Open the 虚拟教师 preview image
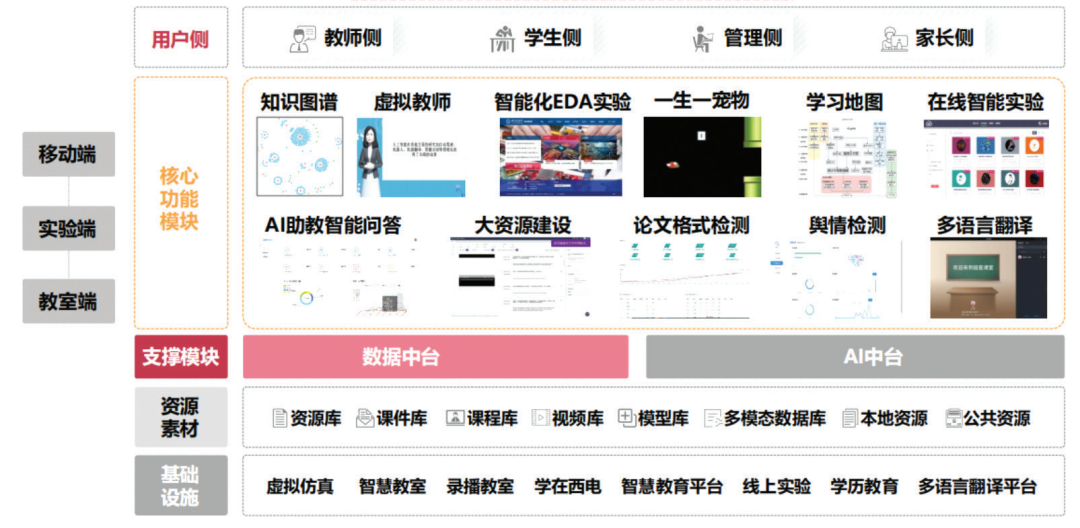The image size is (1080, 528). coord(411,157)
